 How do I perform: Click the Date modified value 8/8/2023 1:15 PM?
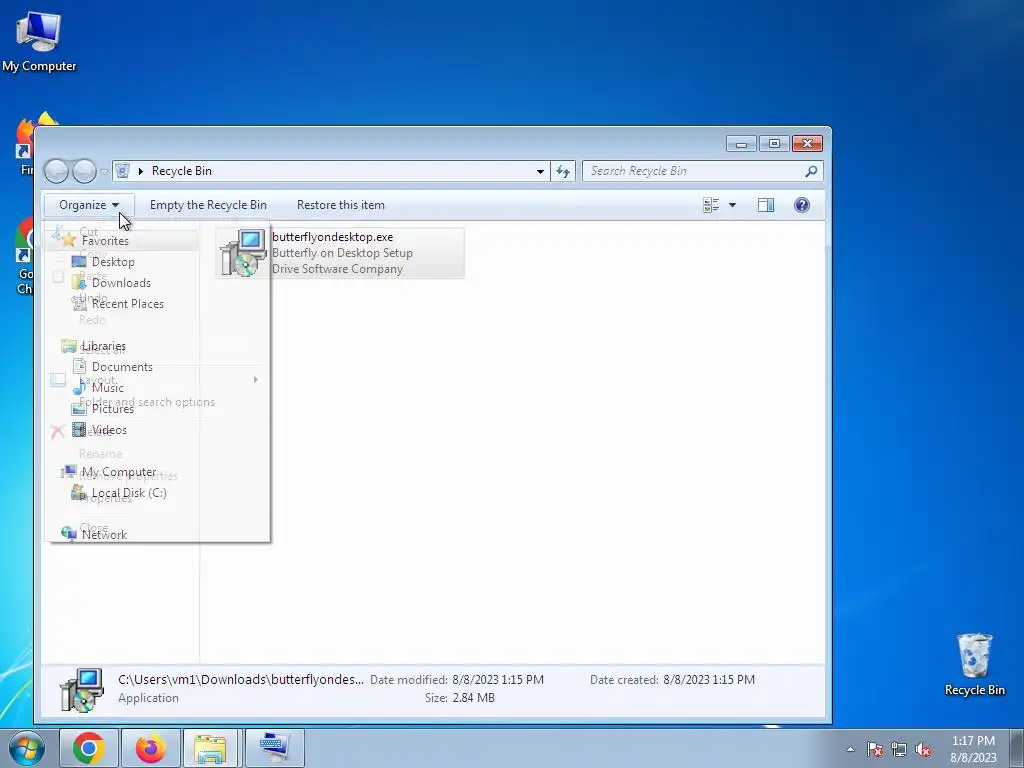pyautogui.click(x=498, y=680)
